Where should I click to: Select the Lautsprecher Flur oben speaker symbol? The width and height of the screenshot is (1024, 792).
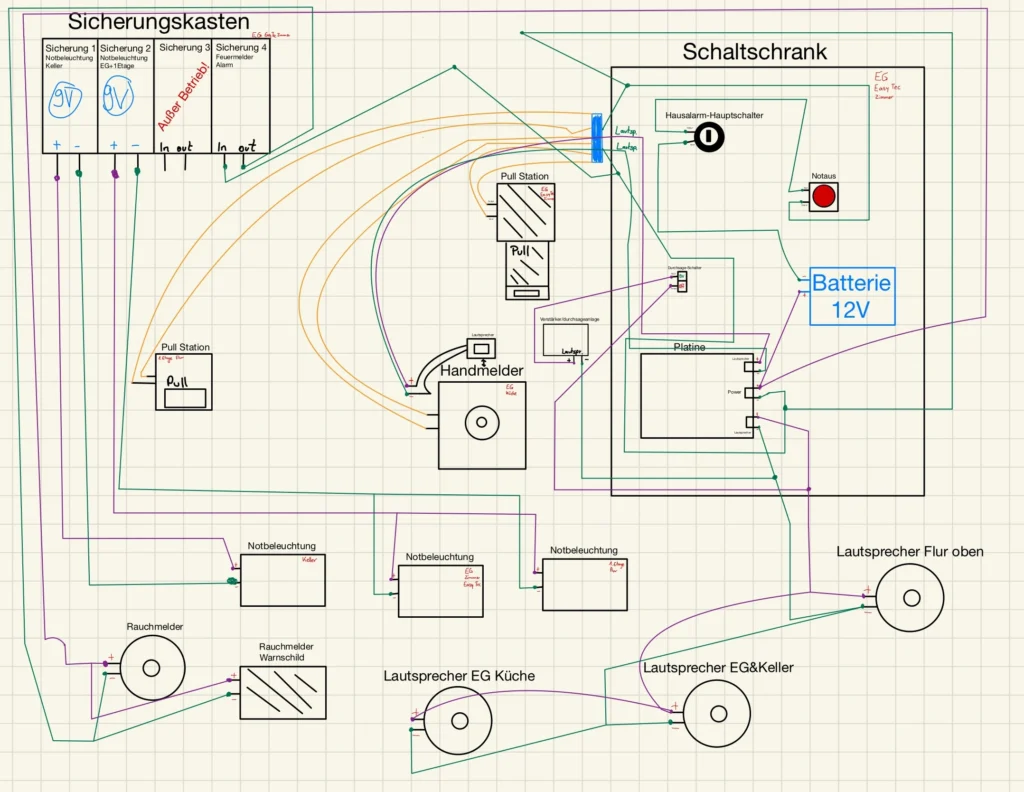point(910,597)
